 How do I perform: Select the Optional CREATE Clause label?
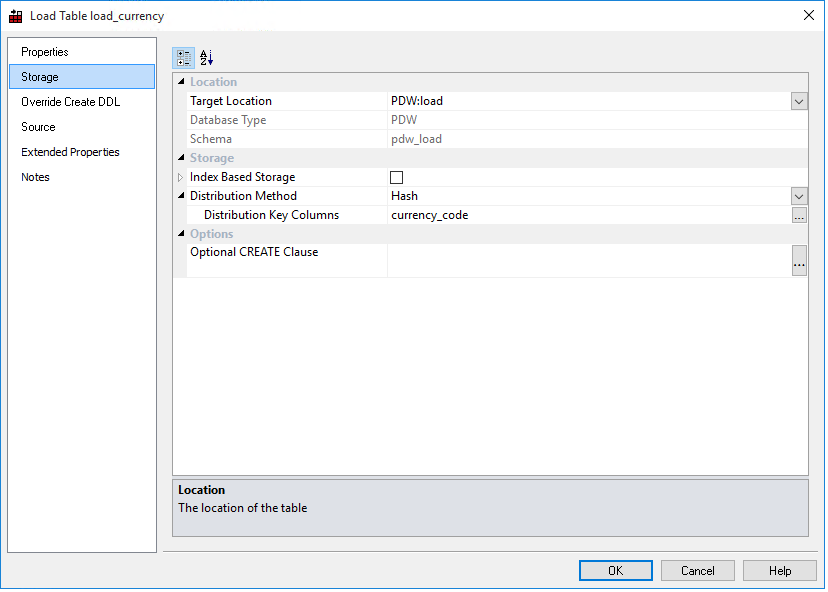[254, 252]
